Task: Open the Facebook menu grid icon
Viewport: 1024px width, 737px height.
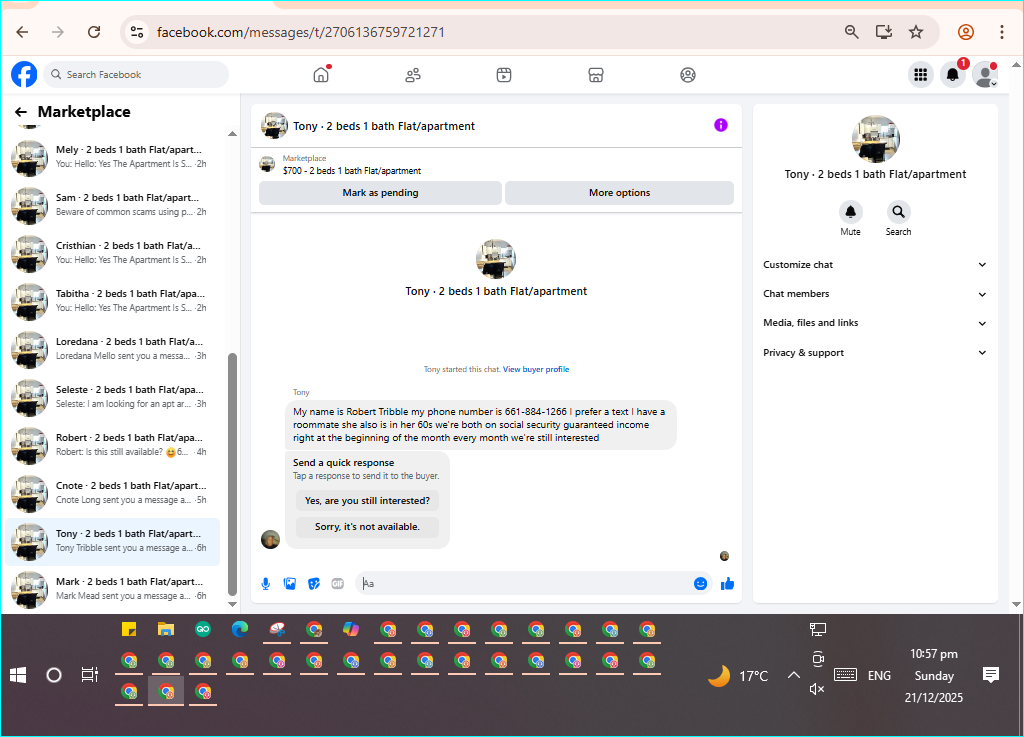Action: 921,75
